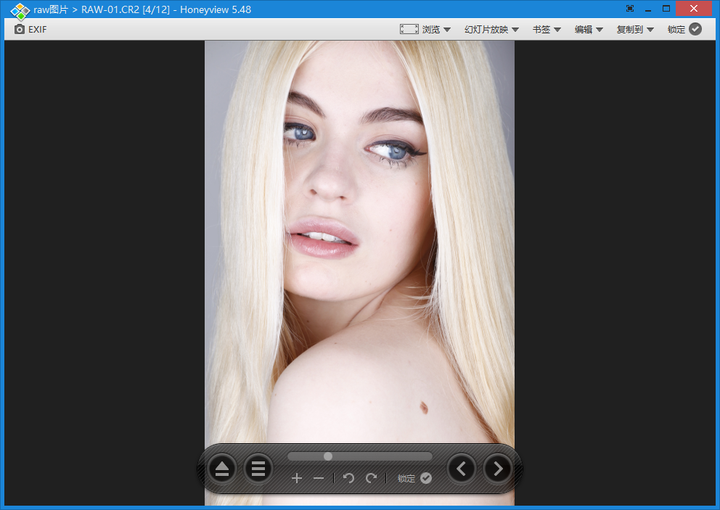Open the hamburger menu button
The width and height of the screenshot is (720, 510).
pos(258,469)
